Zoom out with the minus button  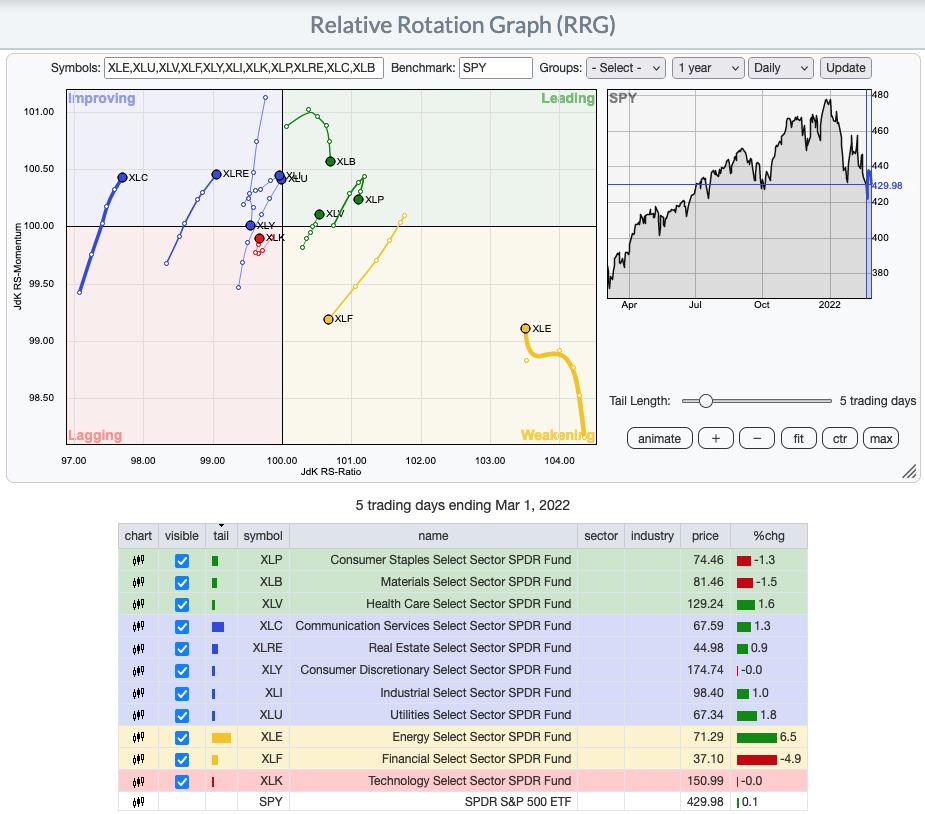tap(757, 438)
